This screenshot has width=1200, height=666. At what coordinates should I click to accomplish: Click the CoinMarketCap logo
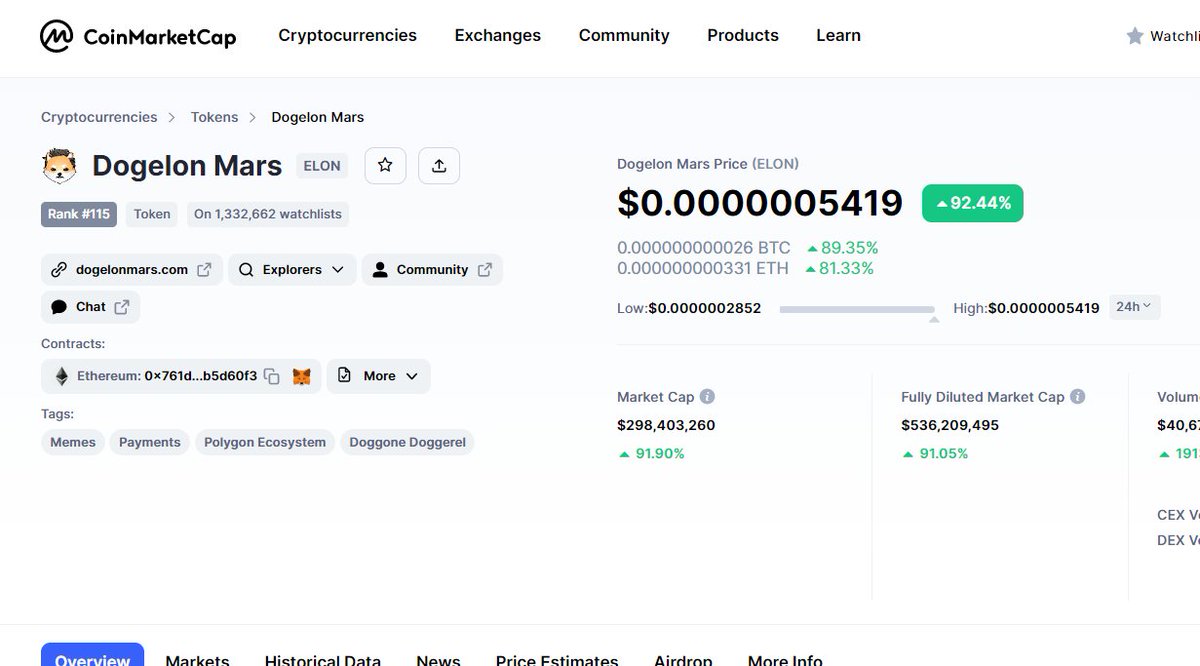pyautogui.click(x=138, y=37)
